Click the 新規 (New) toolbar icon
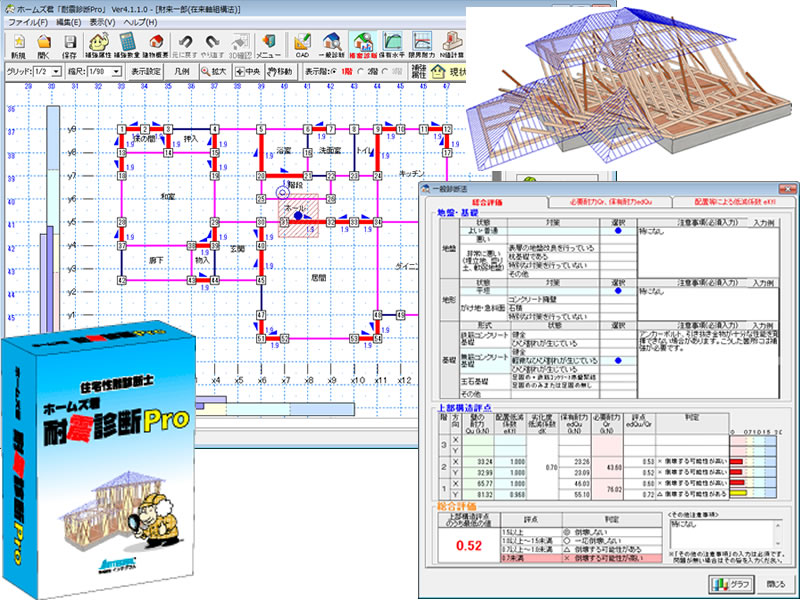The height and width of the screenshot is (600, 800). (x=18, y=45)
